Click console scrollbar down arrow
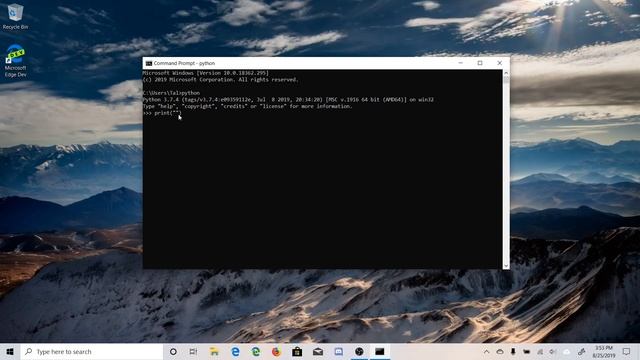 (506, 266)
